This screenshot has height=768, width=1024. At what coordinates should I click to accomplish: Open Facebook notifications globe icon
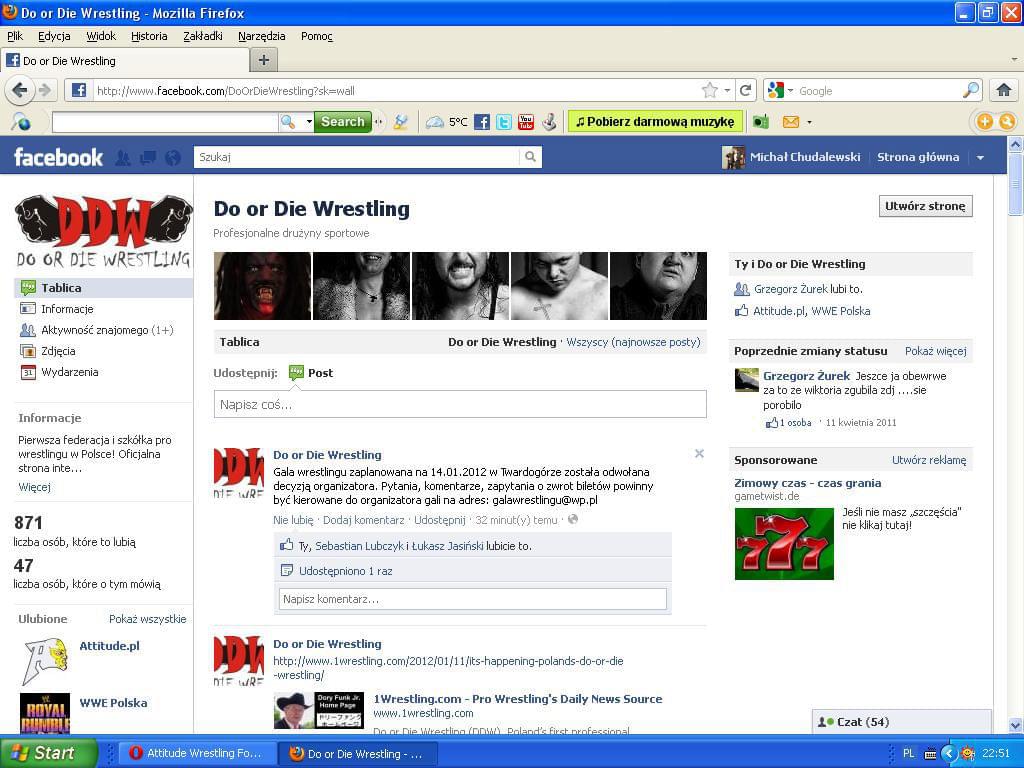173,158
